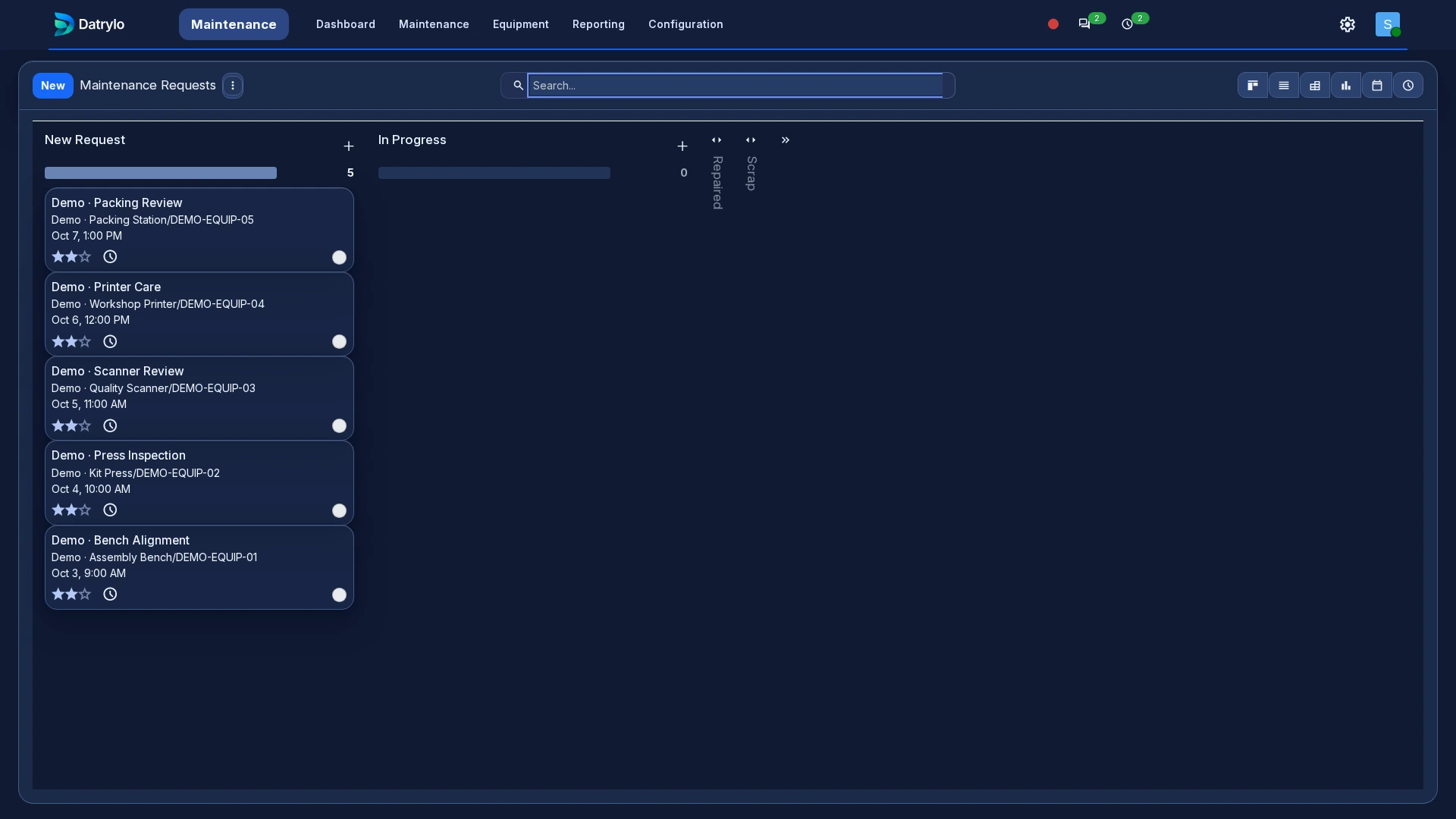Open the Demo · Scanner Review card
Screen dimensions: 1456x819
click(199, 399)
